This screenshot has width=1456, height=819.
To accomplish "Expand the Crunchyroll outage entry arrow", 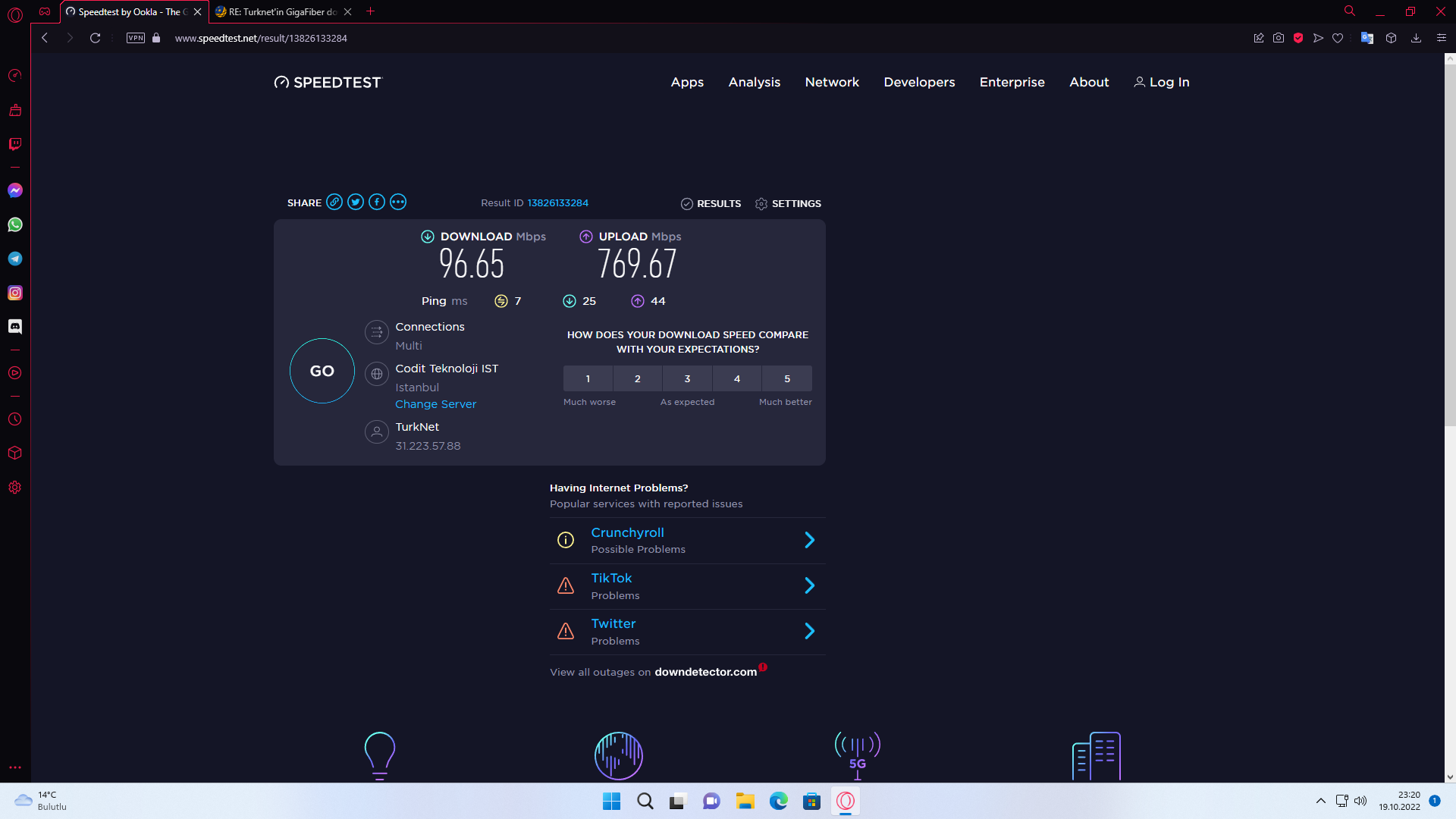I will coord(809,540).
